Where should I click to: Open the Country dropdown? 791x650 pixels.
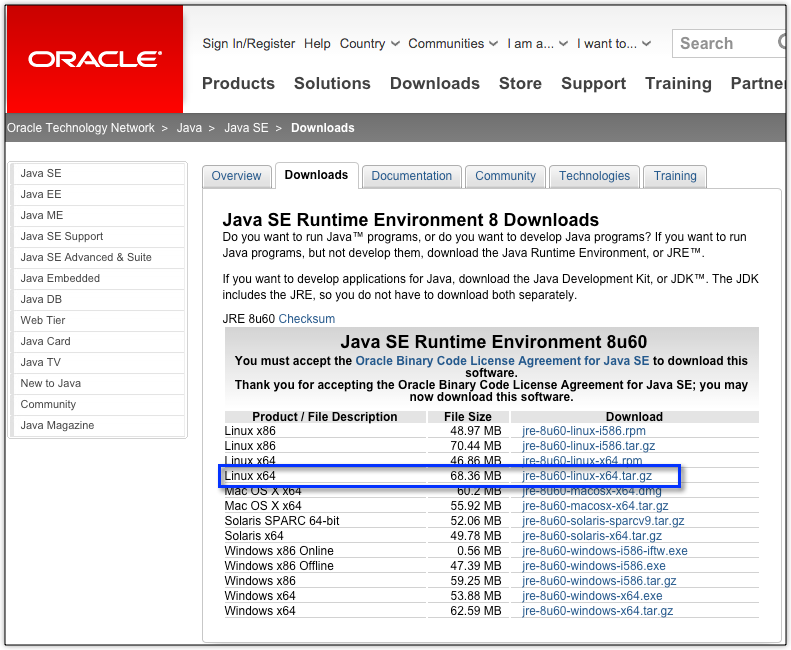pos(369,44)
